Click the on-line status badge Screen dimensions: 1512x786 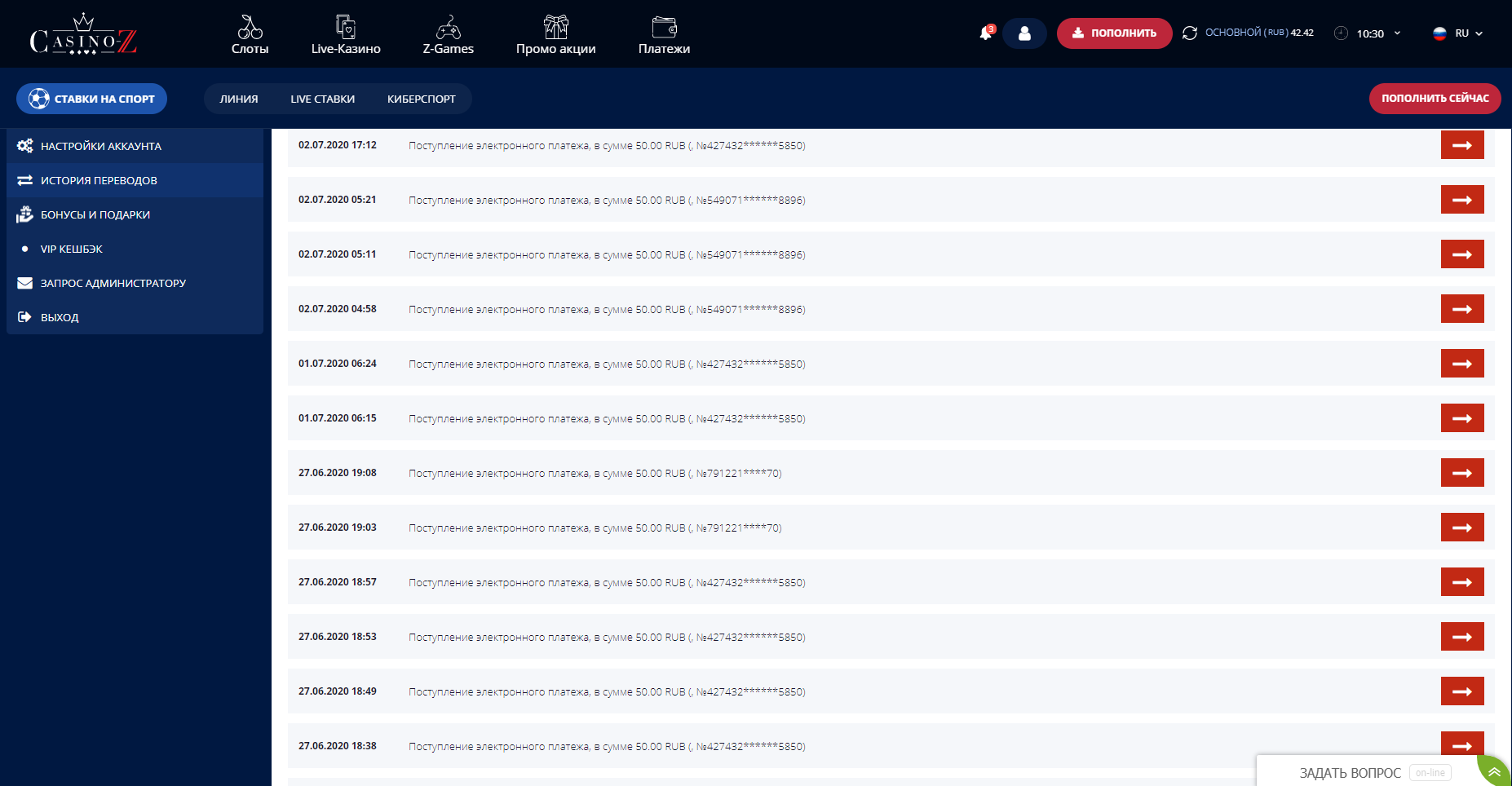[1430, 773]
